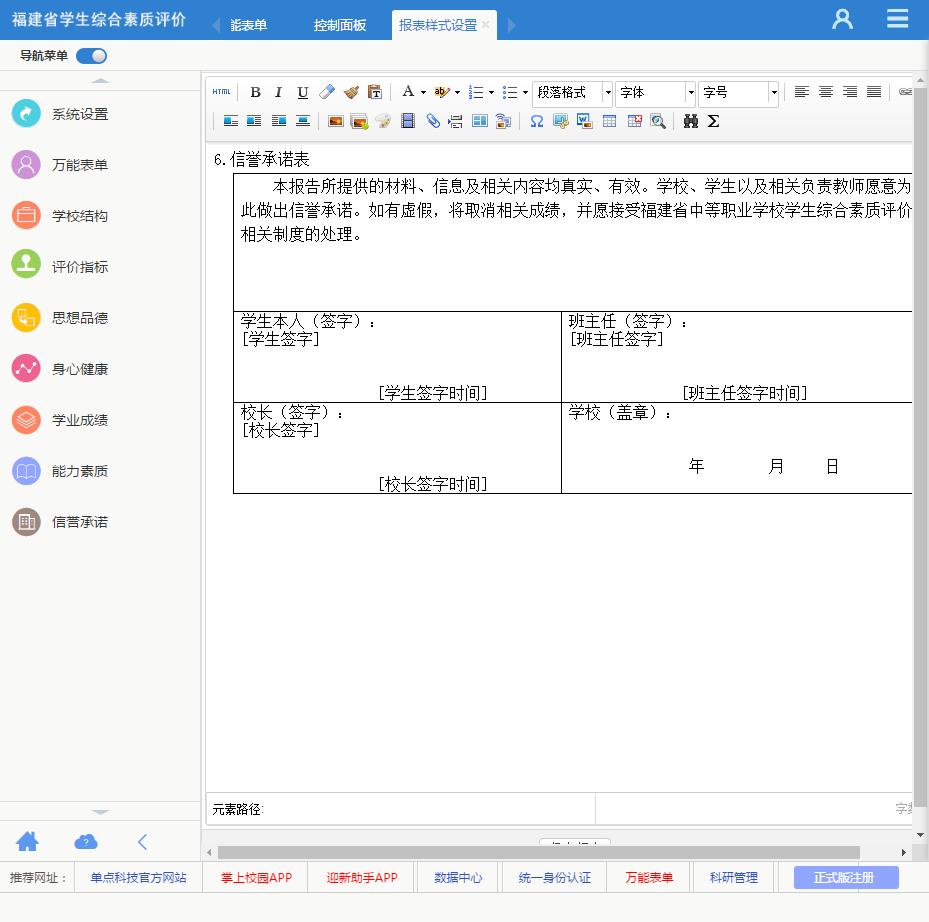The height and width of the screenshot is (922, 929).
Task: Expand numbered list style arrow
Action: click(491, 92)
